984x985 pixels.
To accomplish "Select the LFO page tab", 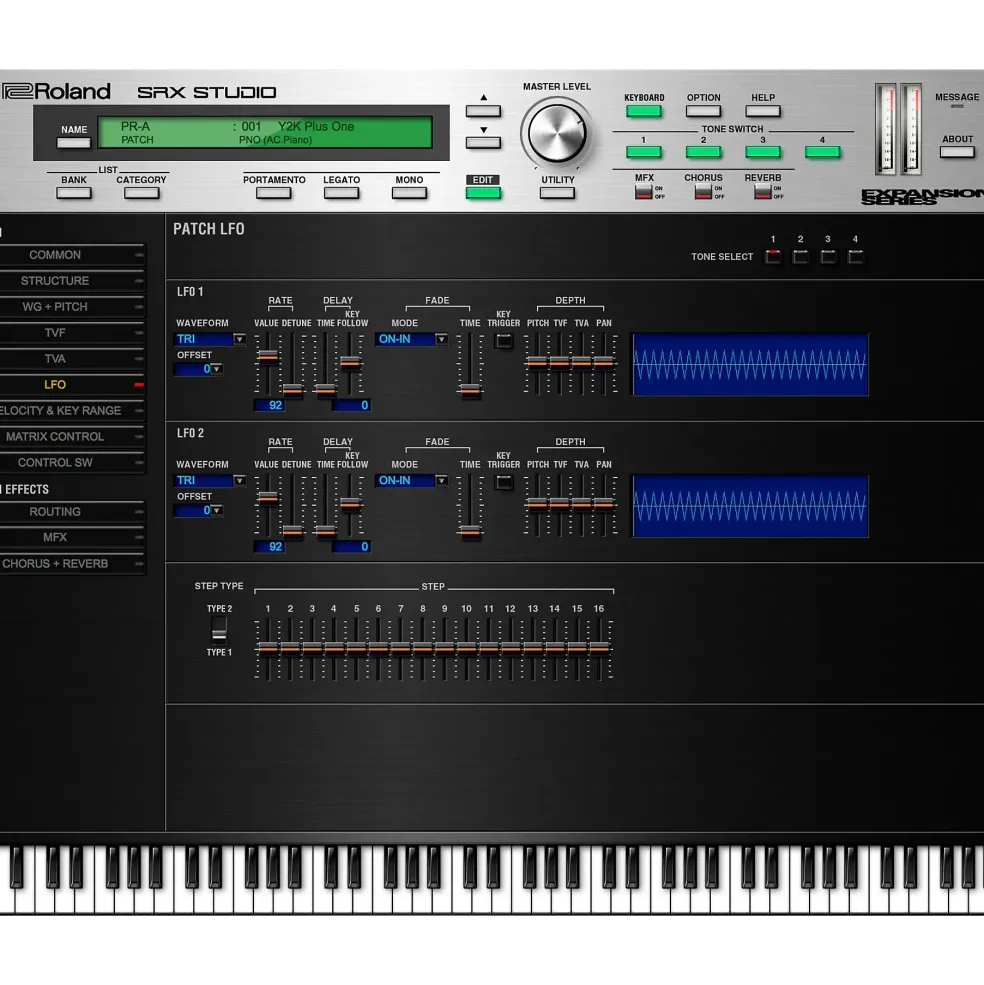I will tap(72, 384).
